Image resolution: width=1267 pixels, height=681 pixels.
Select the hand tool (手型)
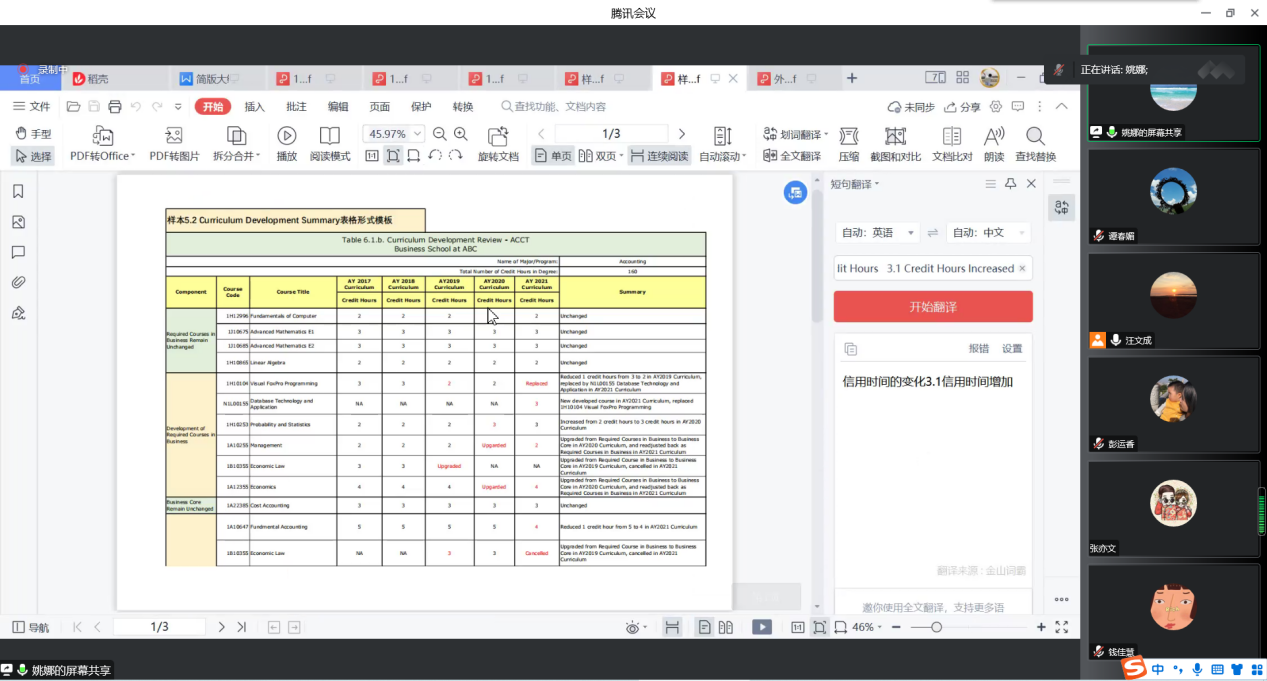point(32,134)
